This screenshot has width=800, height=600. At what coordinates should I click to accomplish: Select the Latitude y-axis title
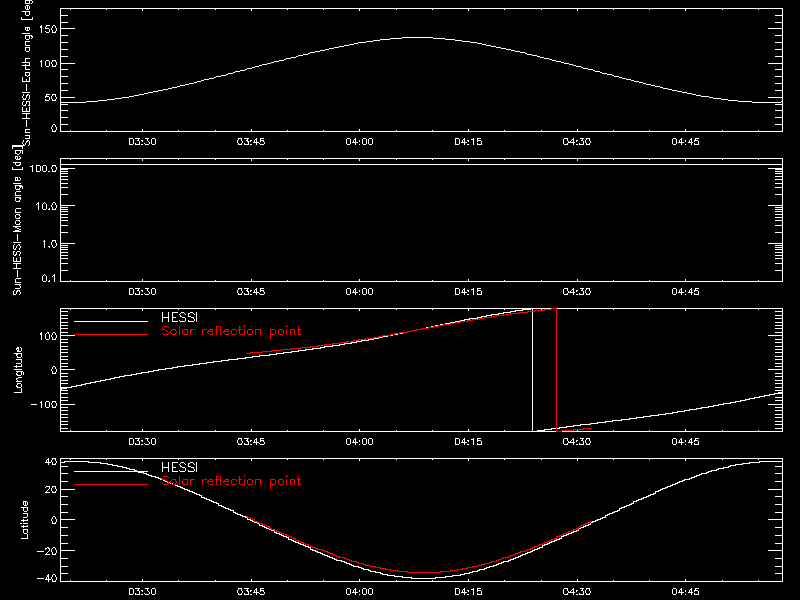point(24,520)
